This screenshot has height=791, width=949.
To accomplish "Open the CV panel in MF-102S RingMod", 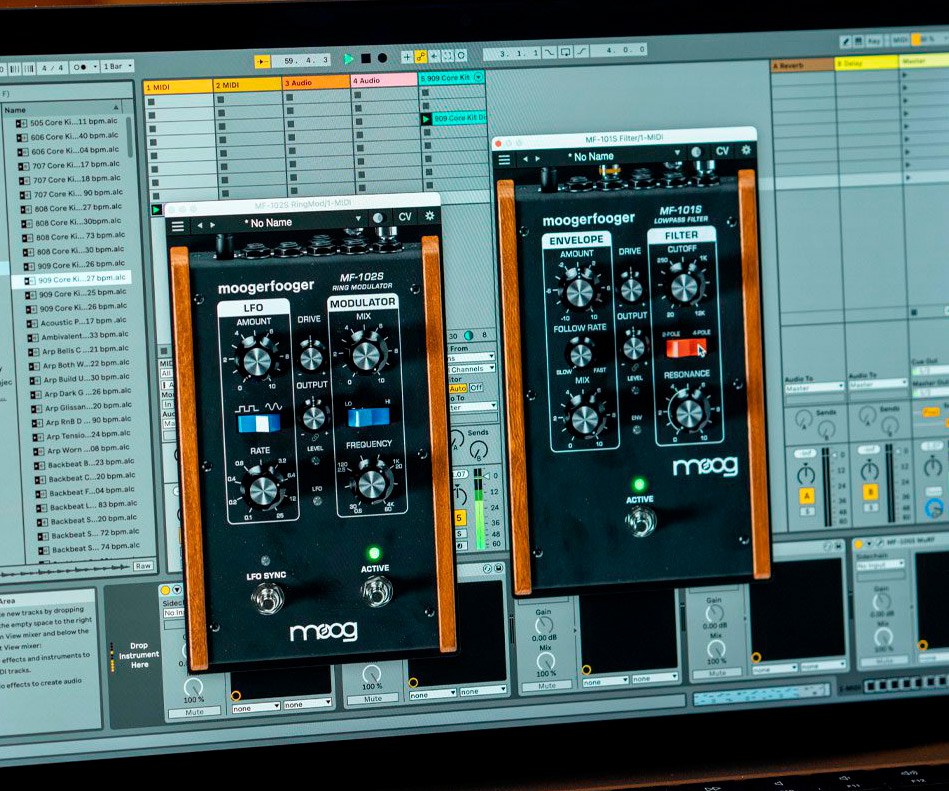I will pos(405,217).
